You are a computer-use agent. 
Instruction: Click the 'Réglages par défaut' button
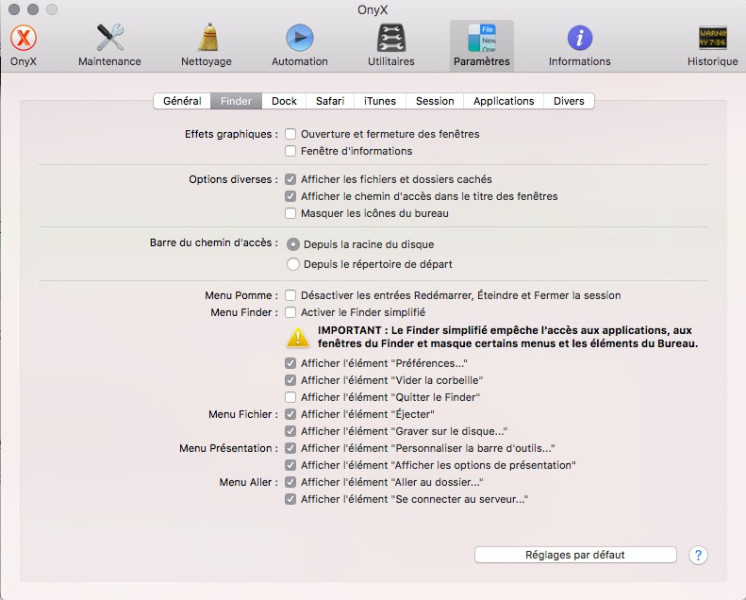coord(575,555)
